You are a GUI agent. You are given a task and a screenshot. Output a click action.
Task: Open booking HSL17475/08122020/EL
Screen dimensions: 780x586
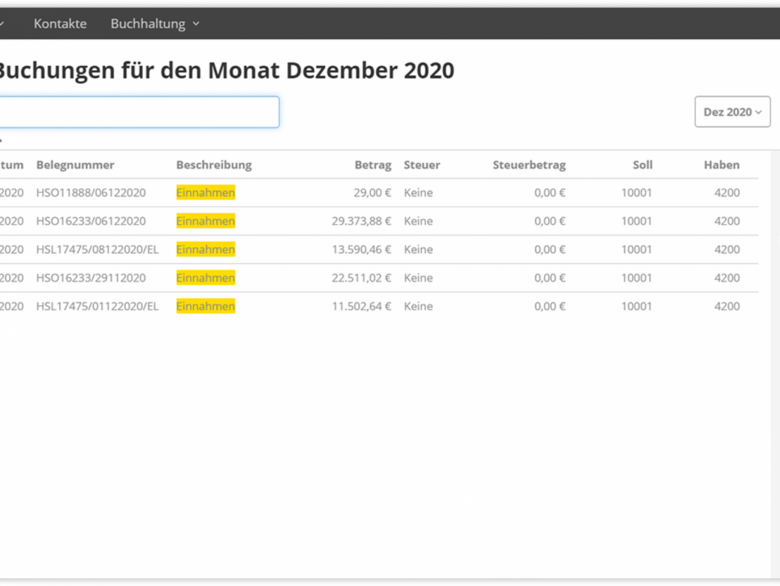(x=97, y=250)
